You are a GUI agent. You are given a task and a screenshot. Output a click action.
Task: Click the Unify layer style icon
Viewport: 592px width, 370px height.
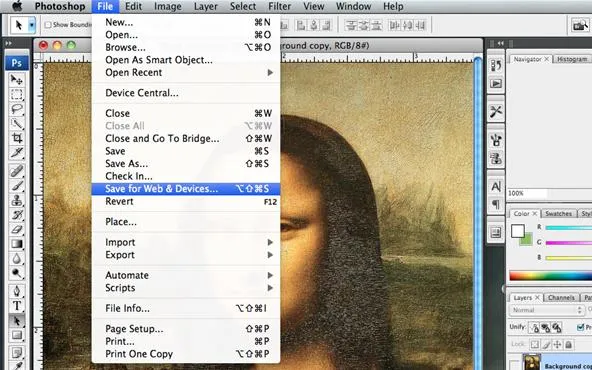557,327
